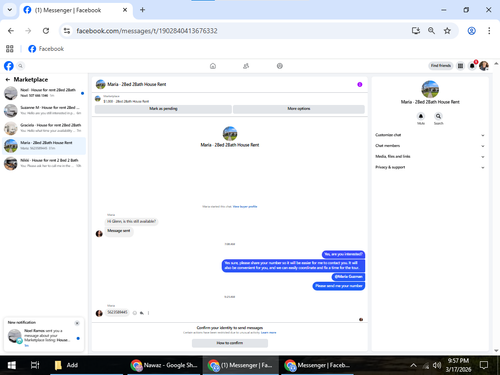Screen dimensions: 500x375
Task: Open the browser apps grid icon in the bookmarks bar
Action: pos(10,49)
